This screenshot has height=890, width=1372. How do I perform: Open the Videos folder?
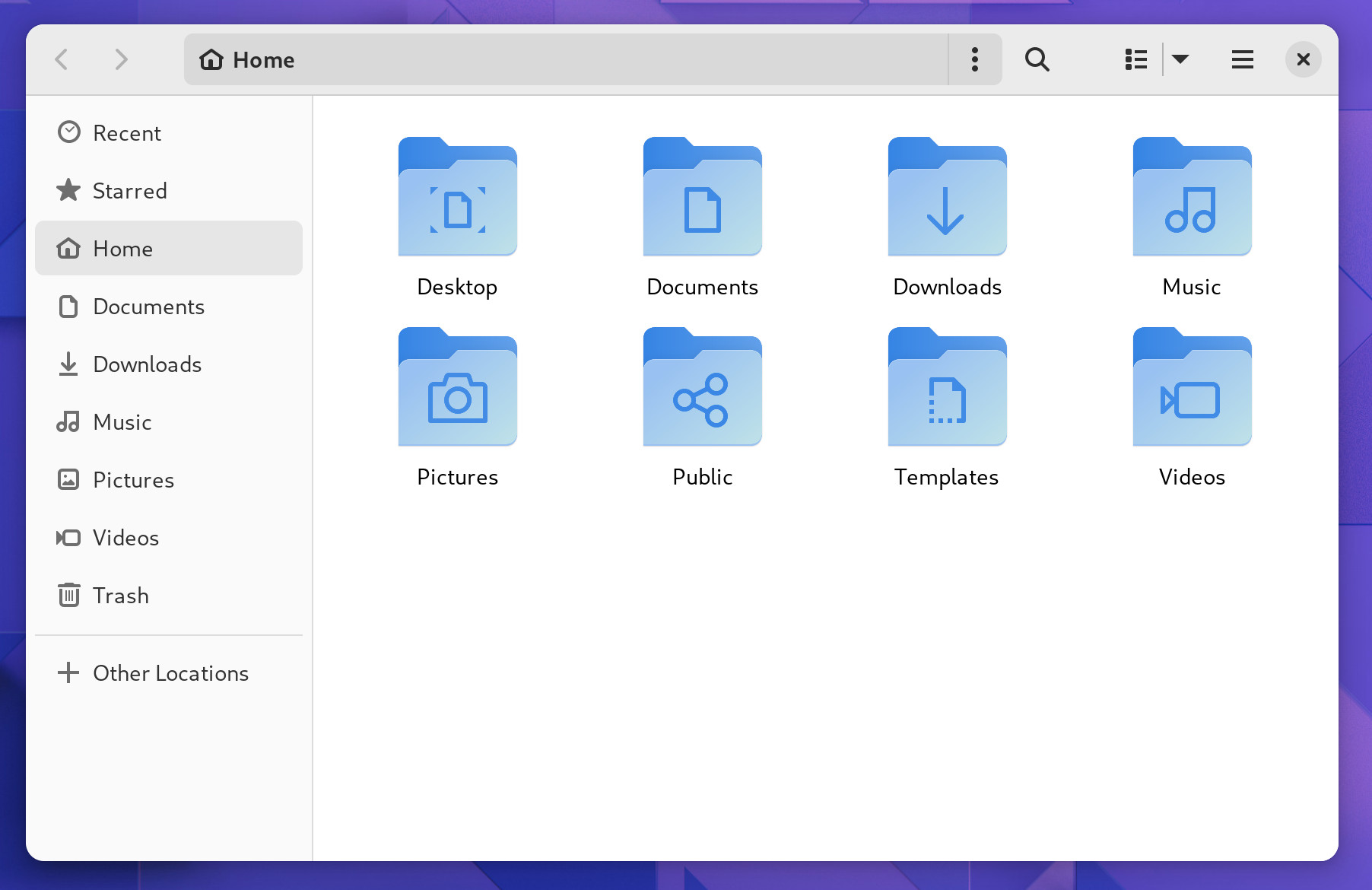coord(1191,388)
